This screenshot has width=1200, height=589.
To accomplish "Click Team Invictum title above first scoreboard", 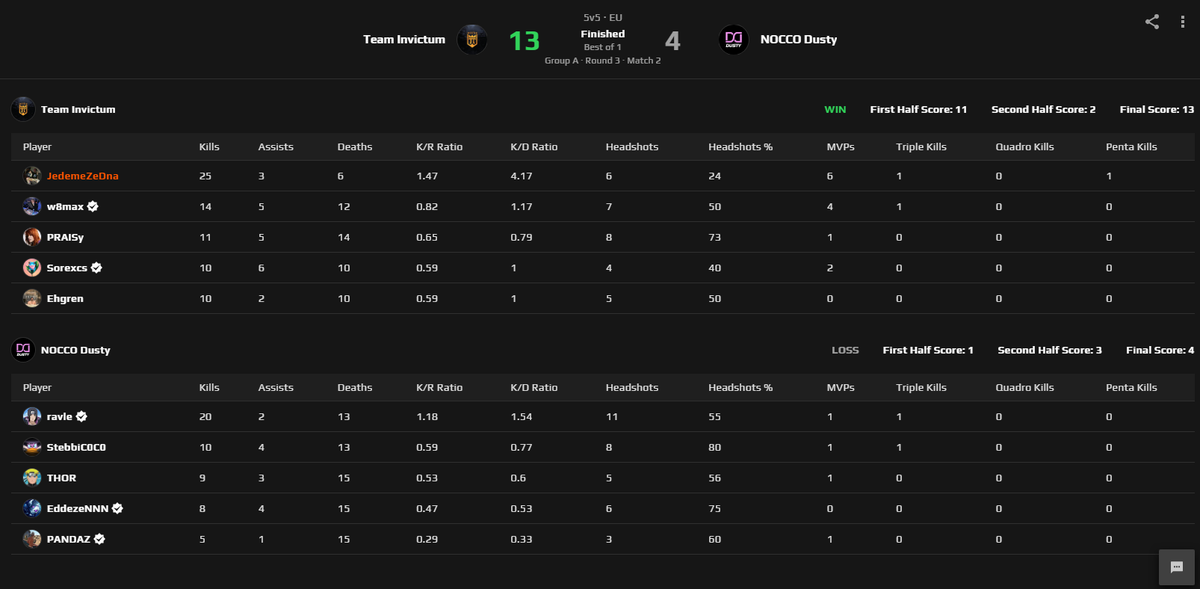I will click(x=78, y=109).
